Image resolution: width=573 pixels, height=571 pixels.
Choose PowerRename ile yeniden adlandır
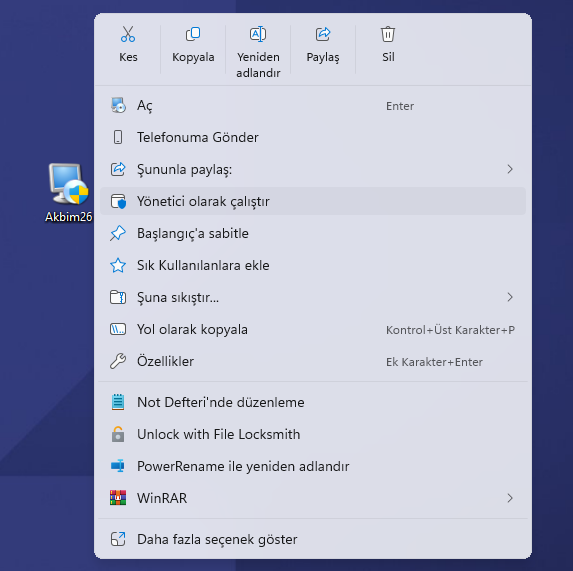point(313,466)
